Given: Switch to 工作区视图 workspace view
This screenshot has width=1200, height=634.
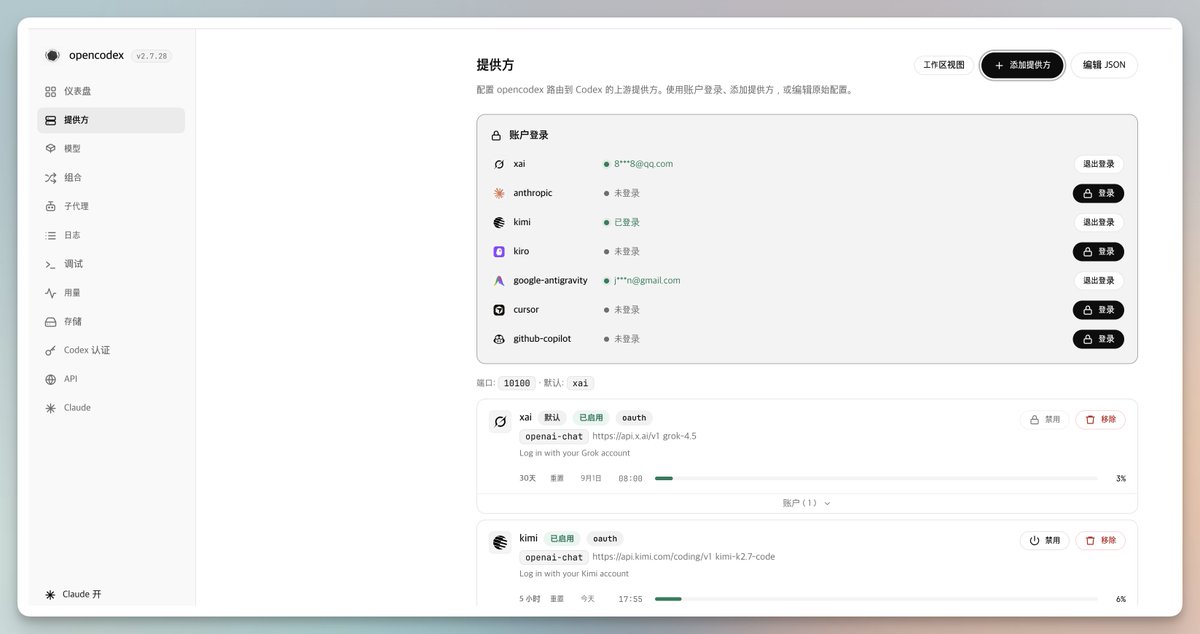Looking at the screenshot, I should [944, 65].
